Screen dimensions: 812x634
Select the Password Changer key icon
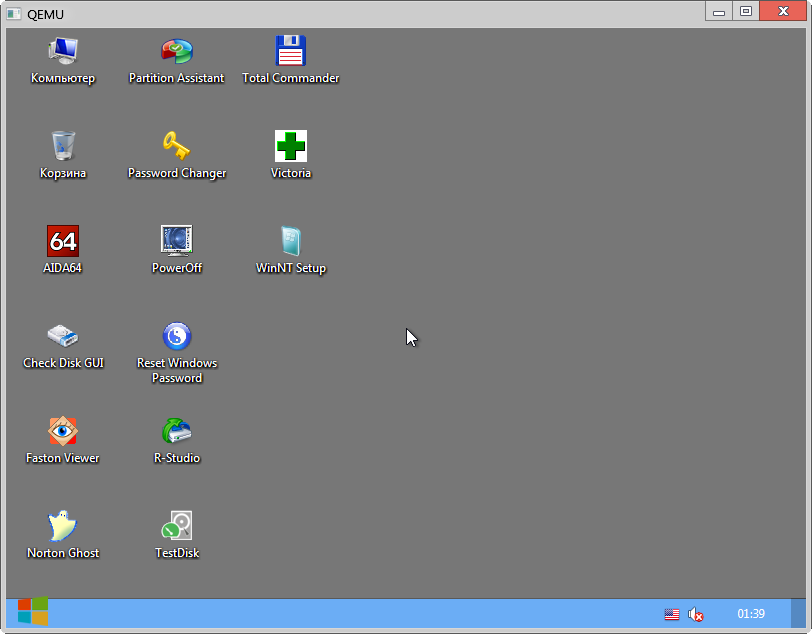click(x=177, y=146)
